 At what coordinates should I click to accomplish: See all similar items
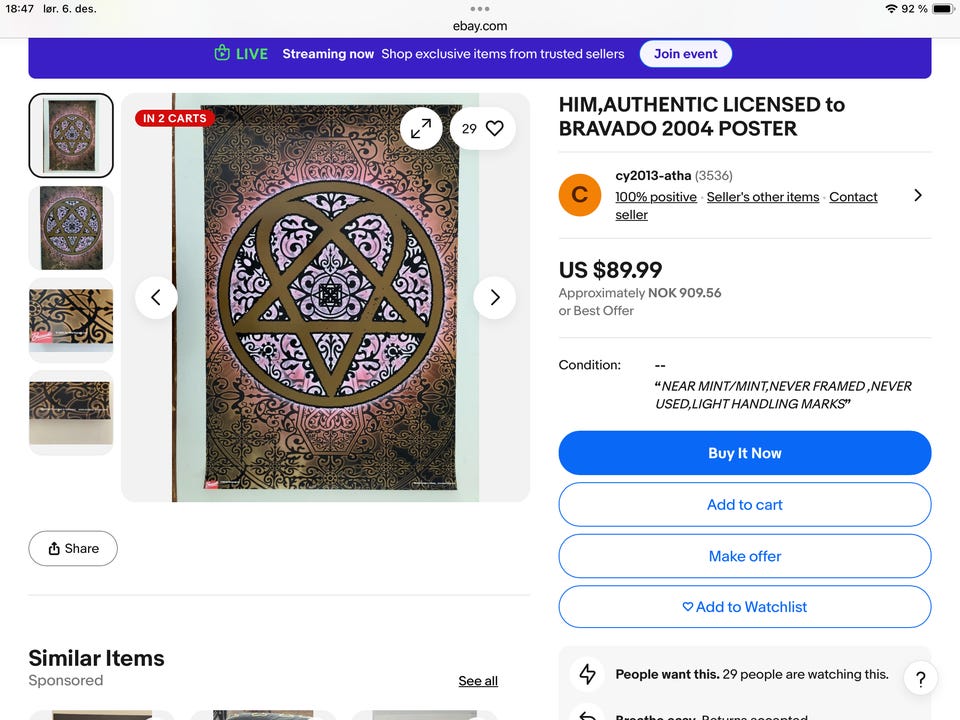coord(478,681)
